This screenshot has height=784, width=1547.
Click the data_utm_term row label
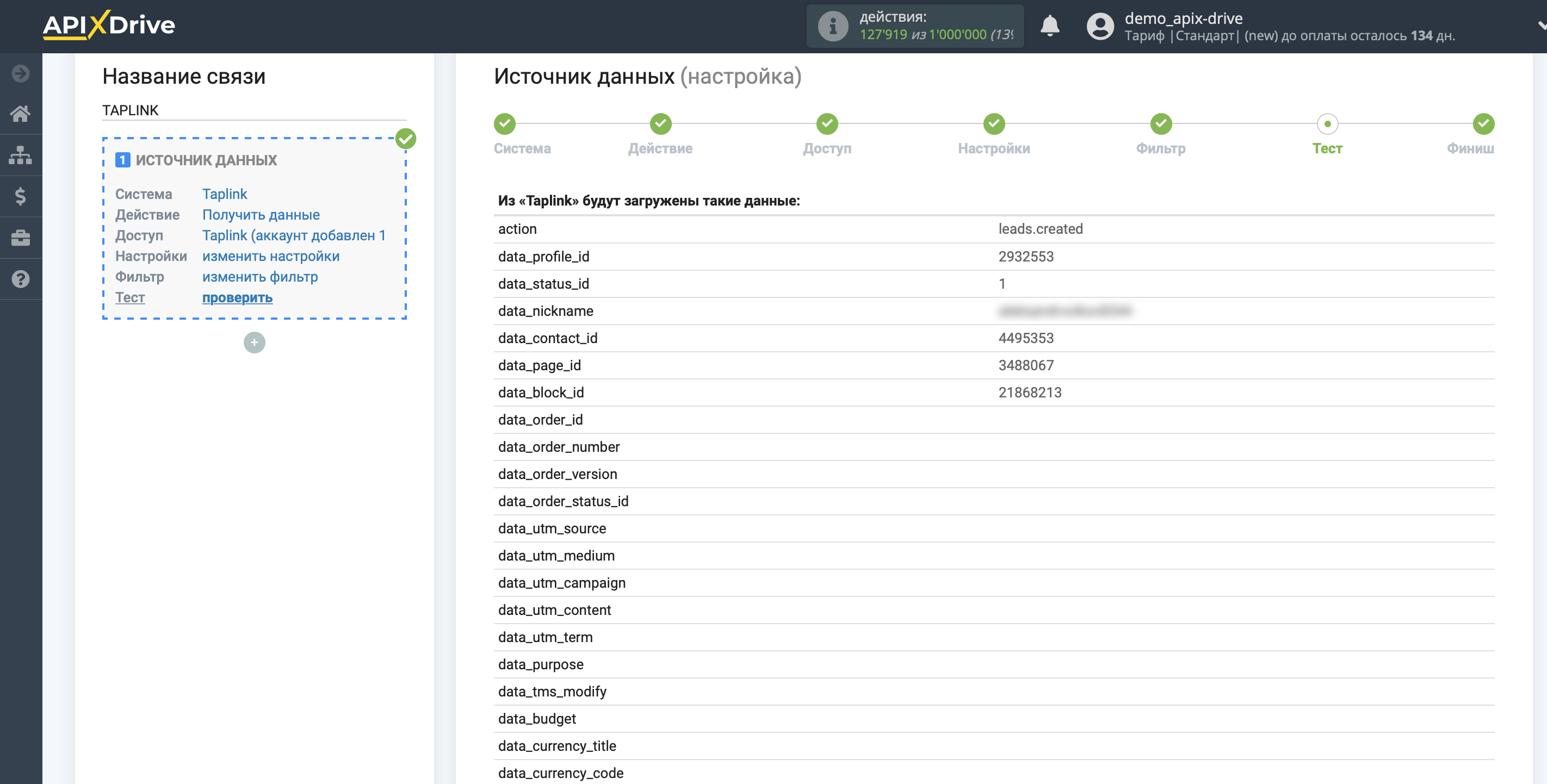(544, 637)
